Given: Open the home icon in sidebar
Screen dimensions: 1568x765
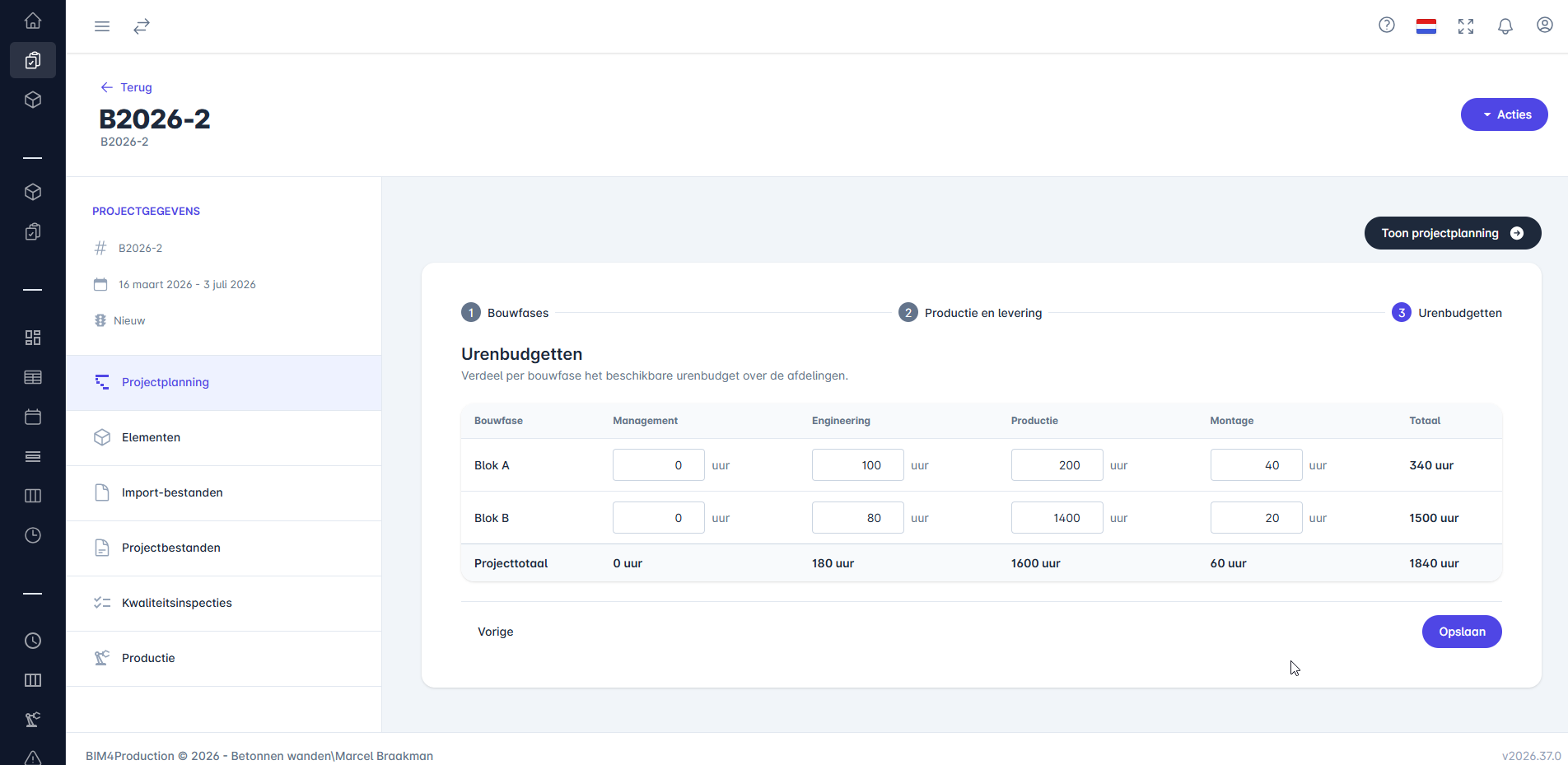Looking at the screenshot, I should point(33,21).
